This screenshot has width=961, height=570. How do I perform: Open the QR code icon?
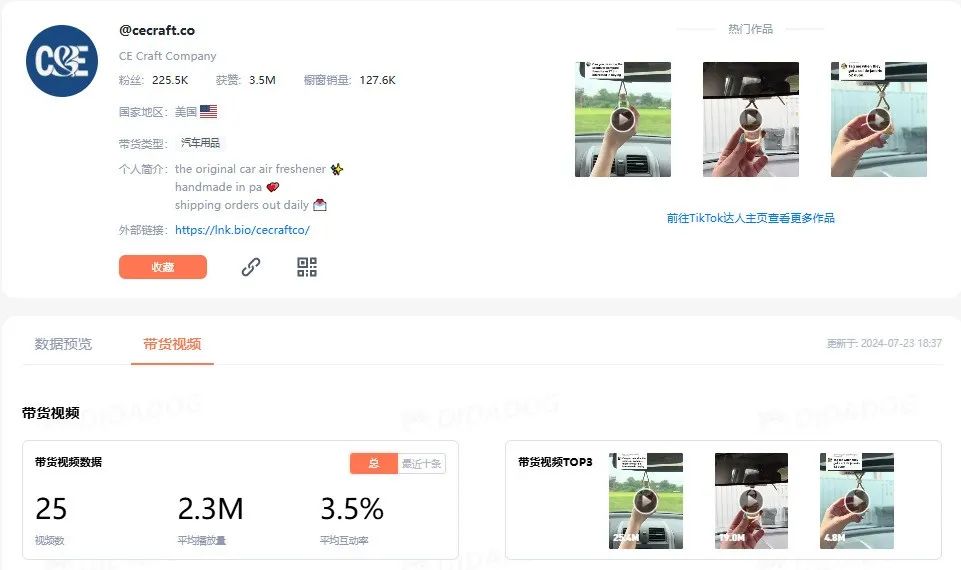click(307, 267)
